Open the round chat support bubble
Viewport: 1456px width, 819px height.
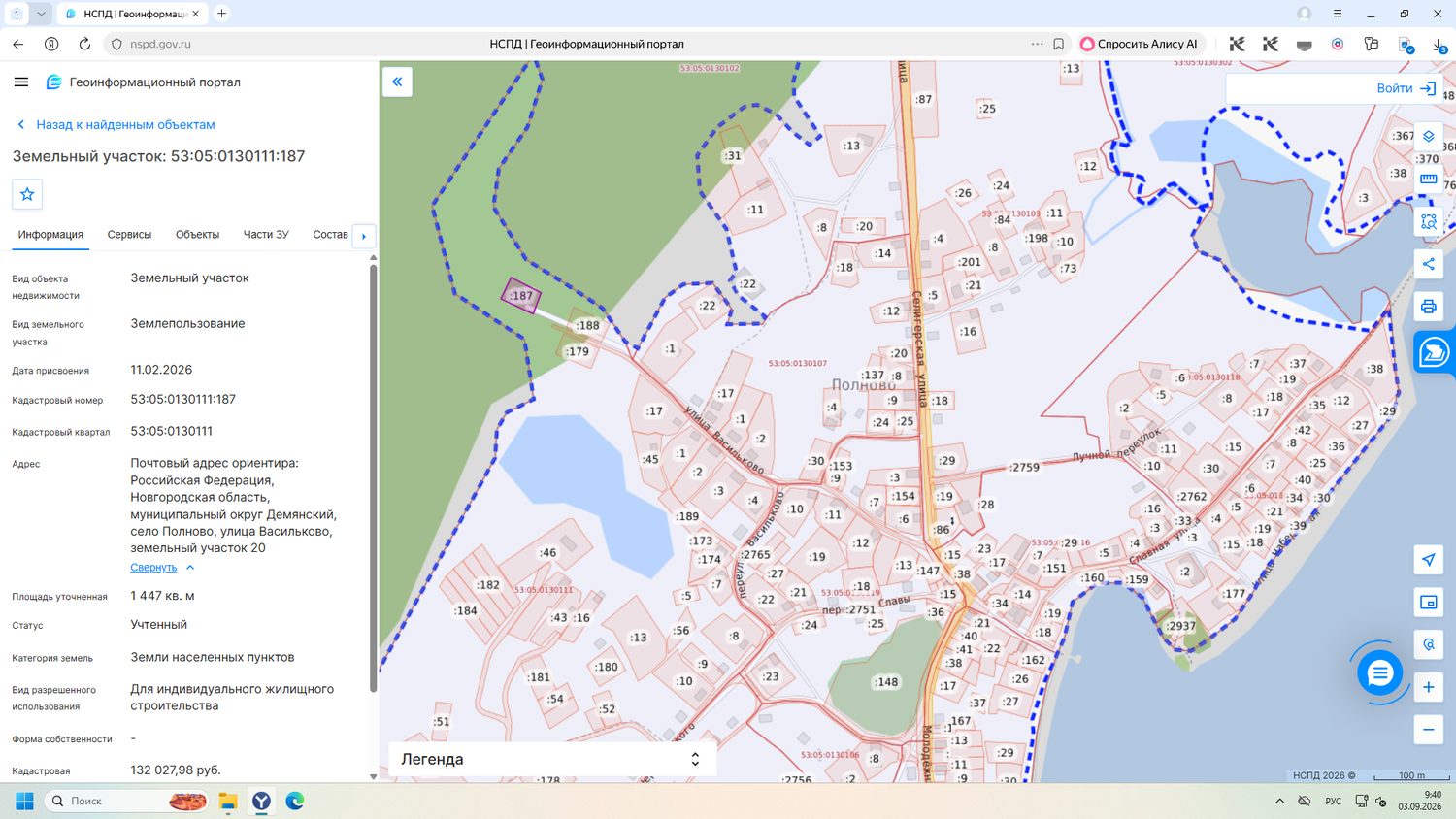click(1379, 673)
